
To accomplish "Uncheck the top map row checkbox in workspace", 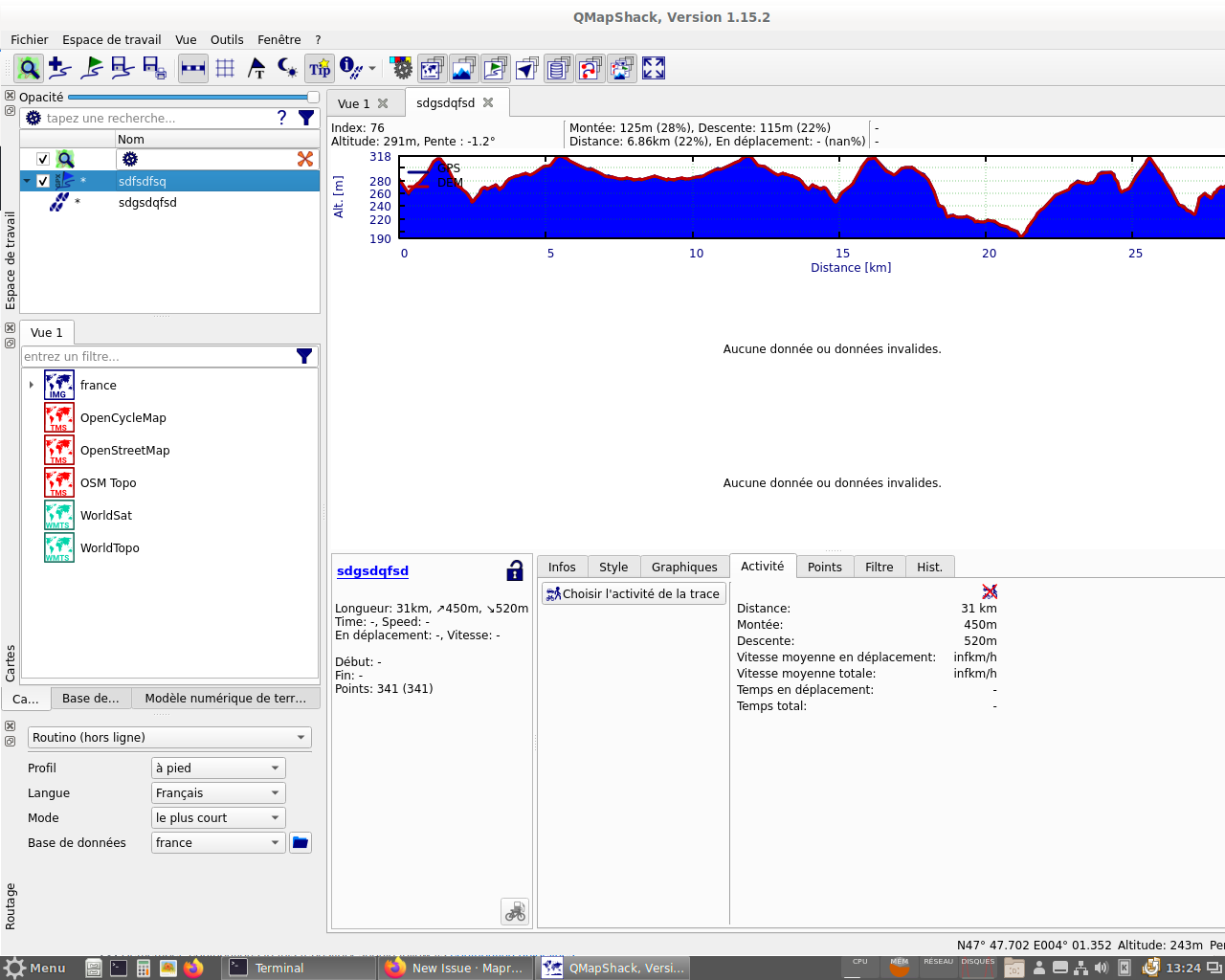I will pyautogui.click(x=41, y=159).
